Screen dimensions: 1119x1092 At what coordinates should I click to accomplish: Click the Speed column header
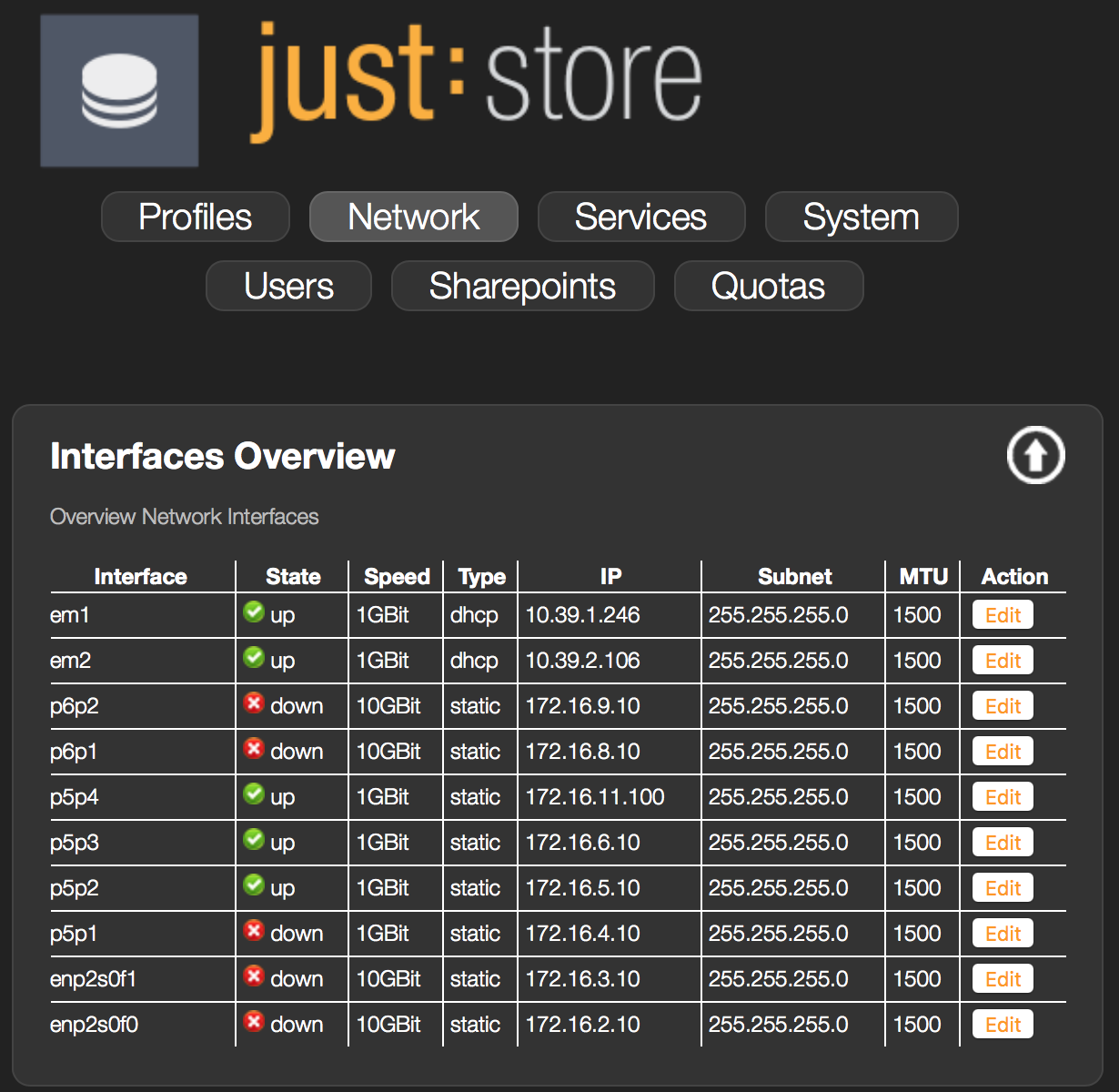click(397, 576)
